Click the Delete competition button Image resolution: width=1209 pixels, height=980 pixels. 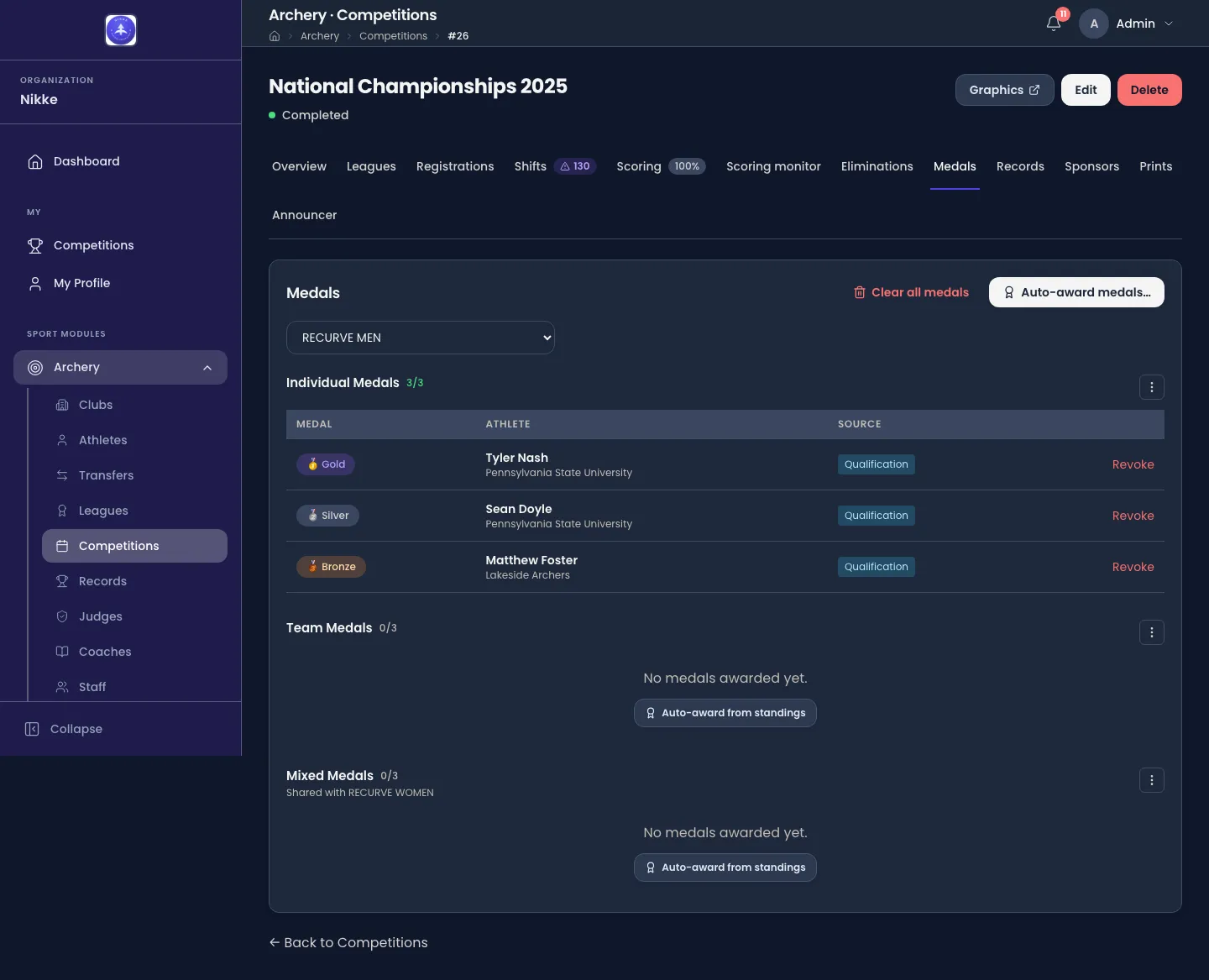click(x=1149, y=90)
